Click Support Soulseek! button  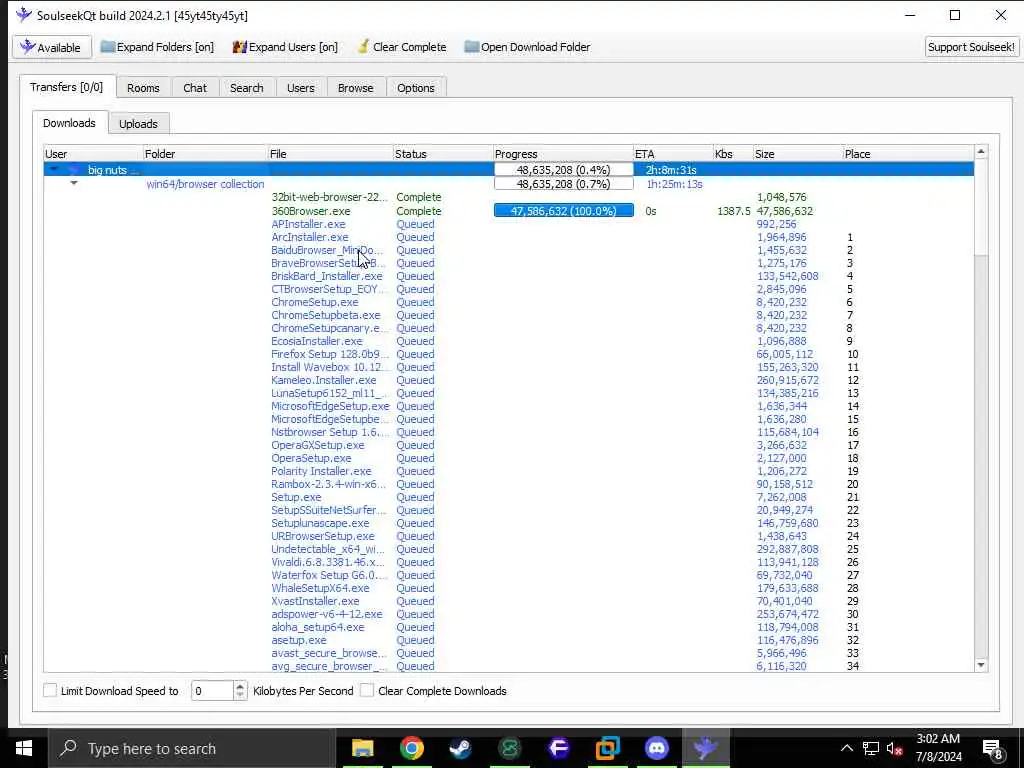[x=971, y=47]
